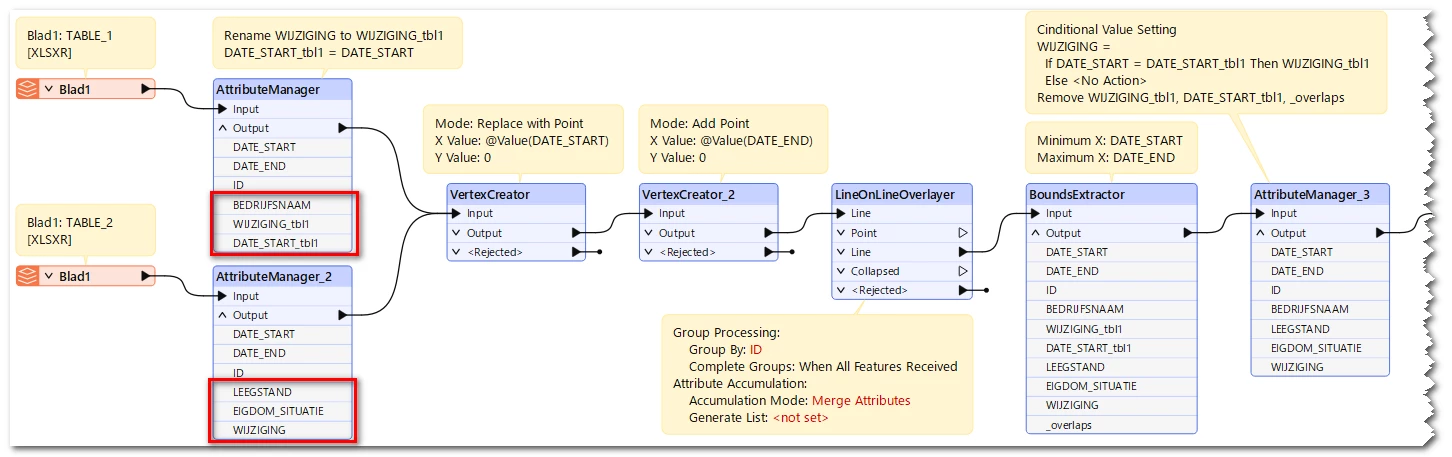Image resolution: width=1452 pixels, height=457 pixels.
Task: Select the LineOnLineOverlayer transformer title
Action: pyautogui.click(x=894, y=194)
